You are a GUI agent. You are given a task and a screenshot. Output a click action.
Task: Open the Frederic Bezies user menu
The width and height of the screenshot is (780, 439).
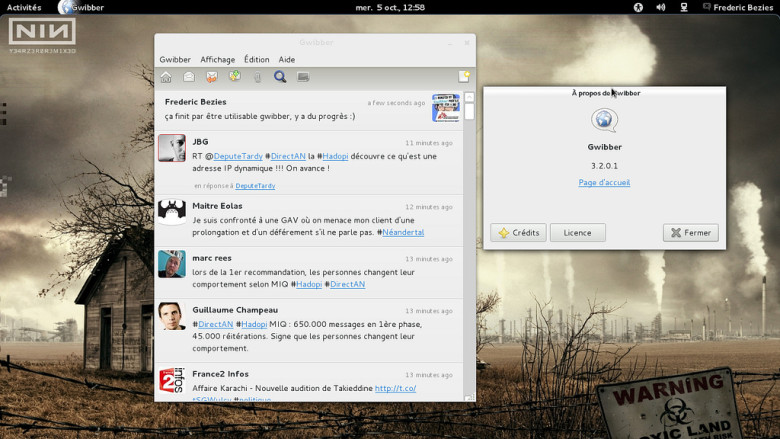tap(738, 7)
